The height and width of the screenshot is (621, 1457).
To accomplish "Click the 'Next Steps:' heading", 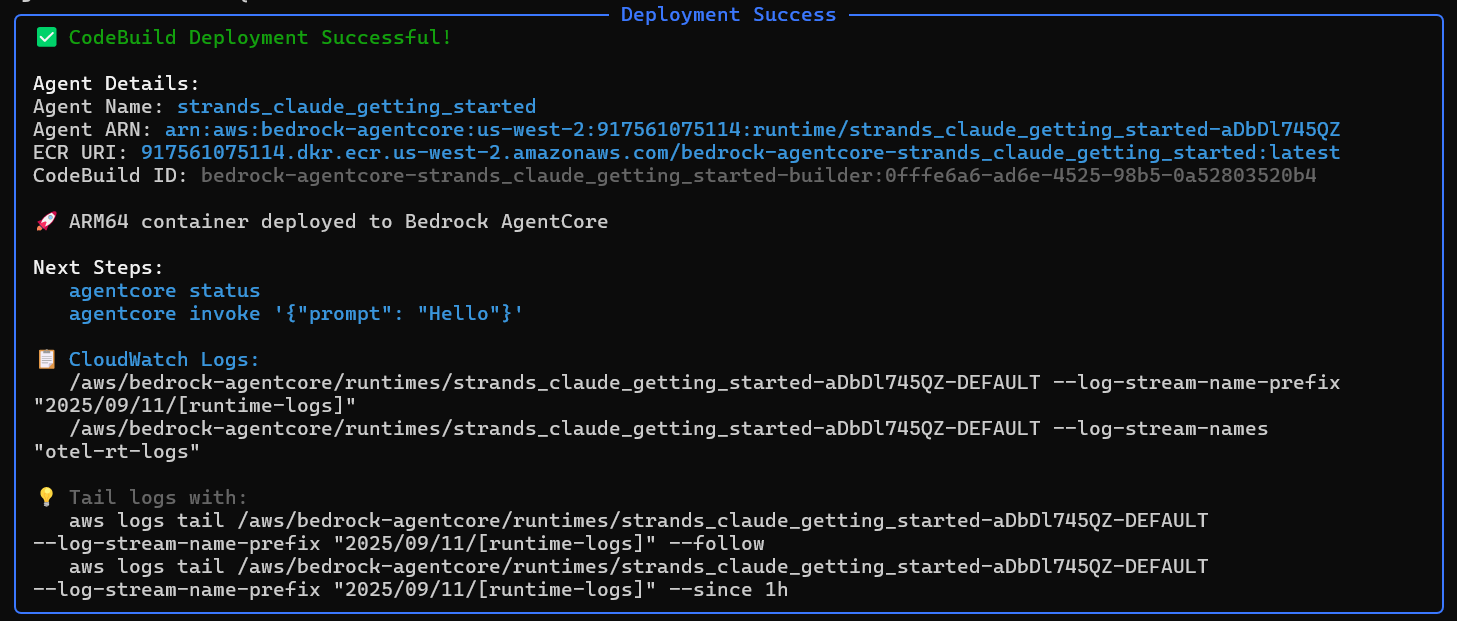I will (x=99, y=268).
